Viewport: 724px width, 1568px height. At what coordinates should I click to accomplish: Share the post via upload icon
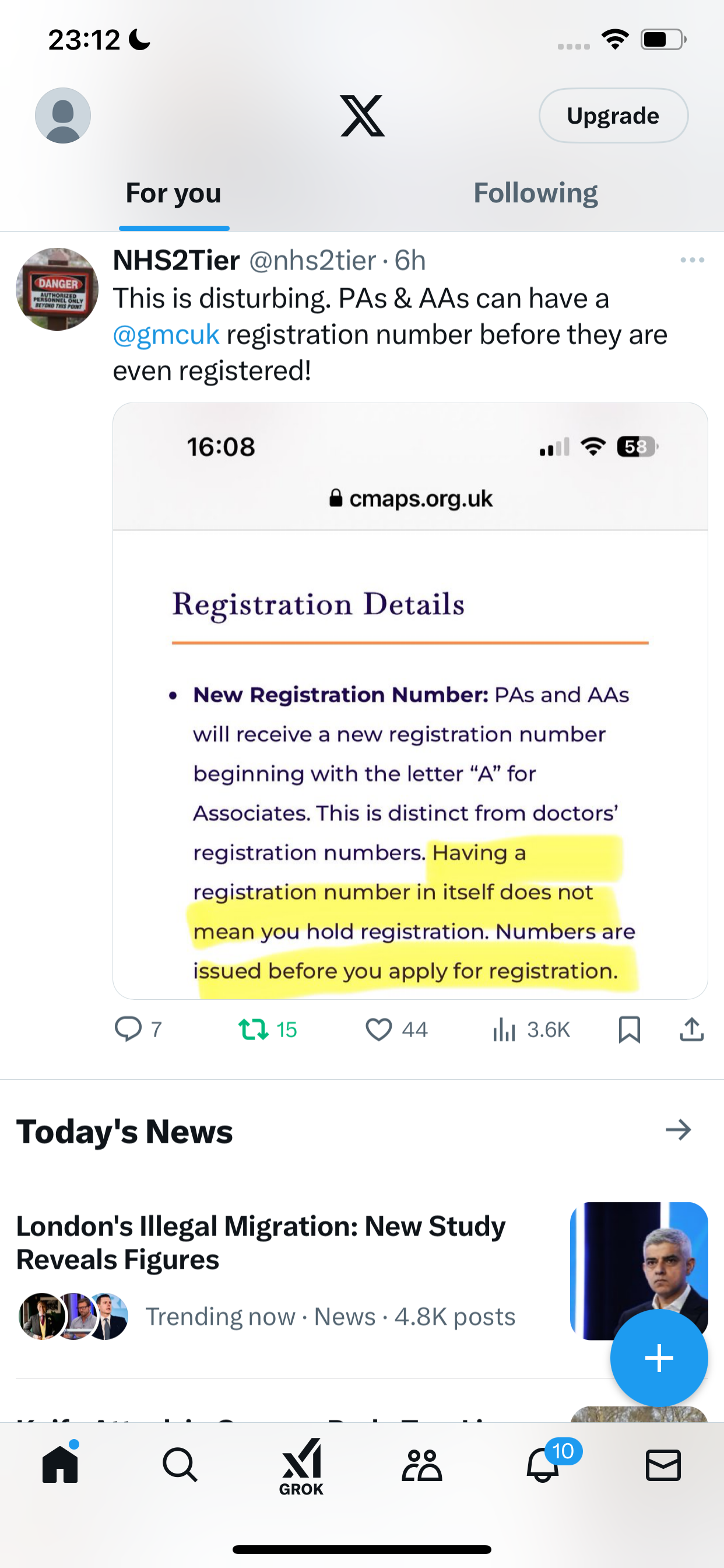692,1030
